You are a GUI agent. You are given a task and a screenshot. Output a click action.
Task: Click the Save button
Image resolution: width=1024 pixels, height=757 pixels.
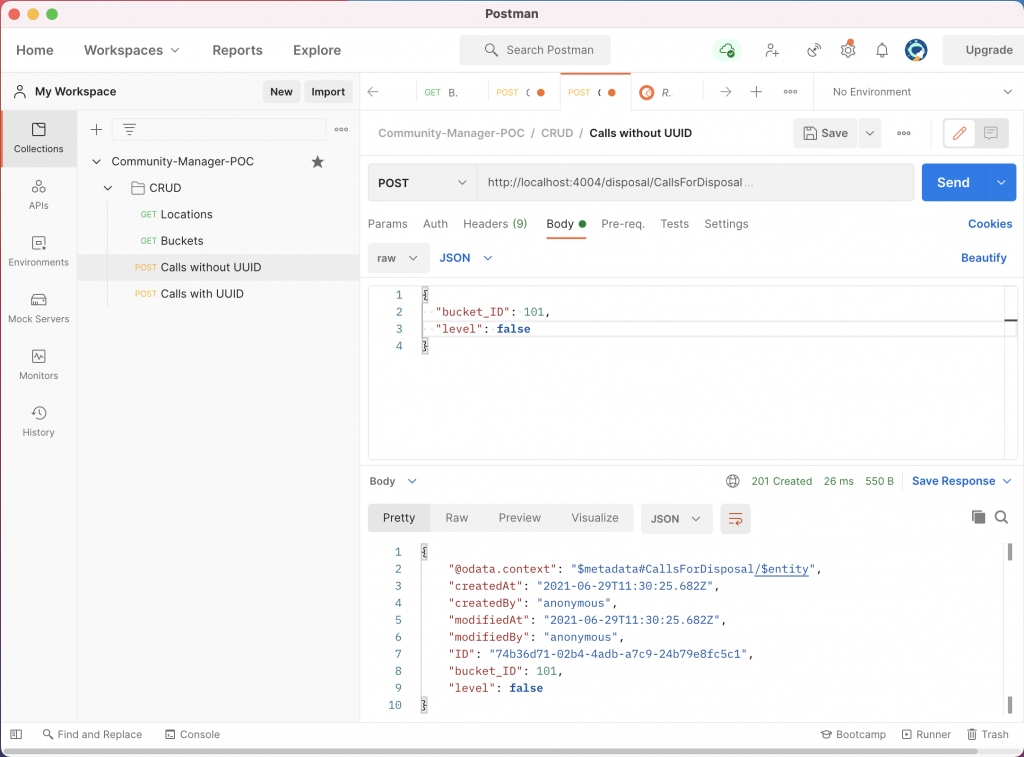825,133
